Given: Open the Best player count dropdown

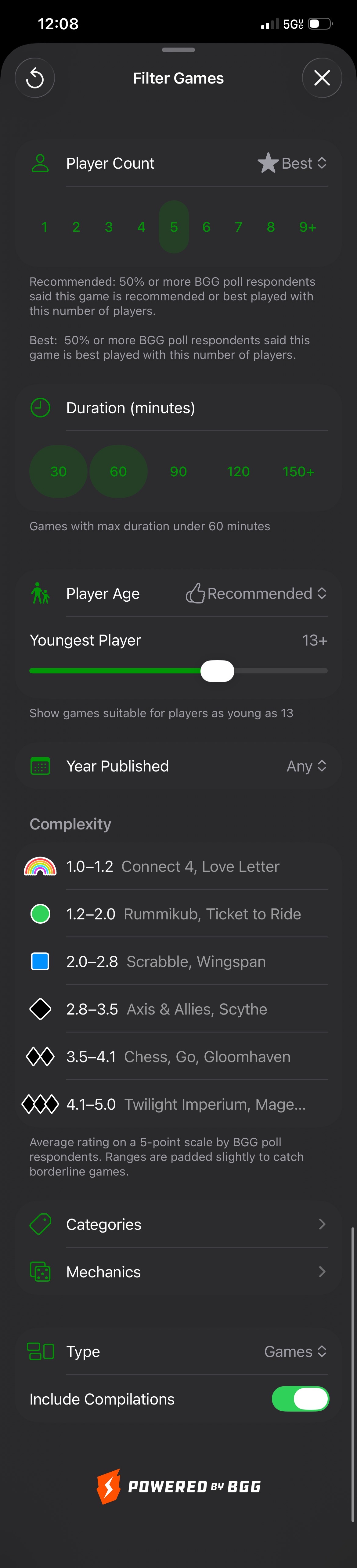Looking at the screenshot, I should (292, 163).
